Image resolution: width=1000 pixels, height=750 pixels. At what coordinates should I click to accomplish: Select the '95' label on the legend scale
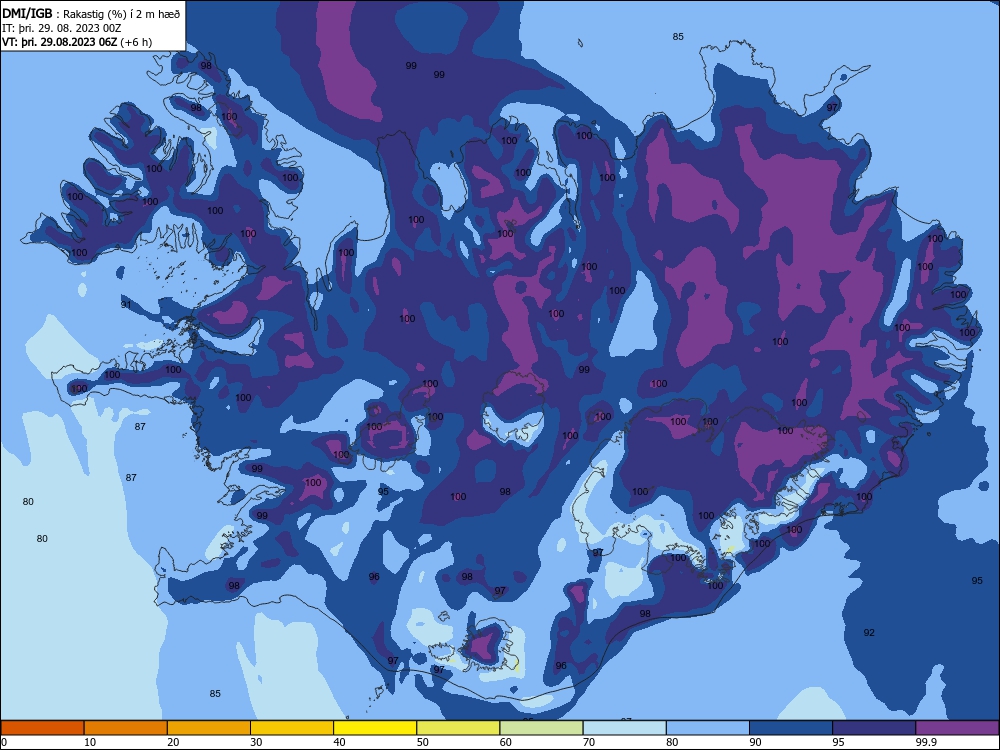838,742
